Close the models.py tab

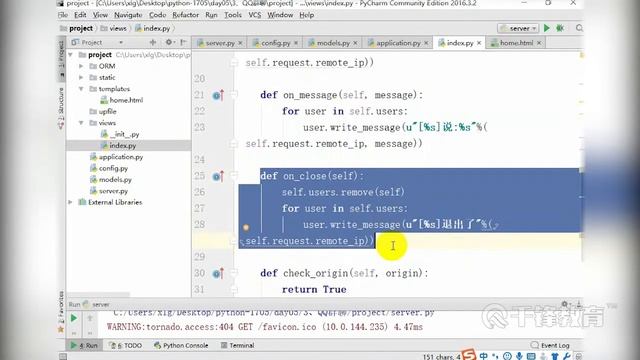pyautogui.click(x=356, y=43)
